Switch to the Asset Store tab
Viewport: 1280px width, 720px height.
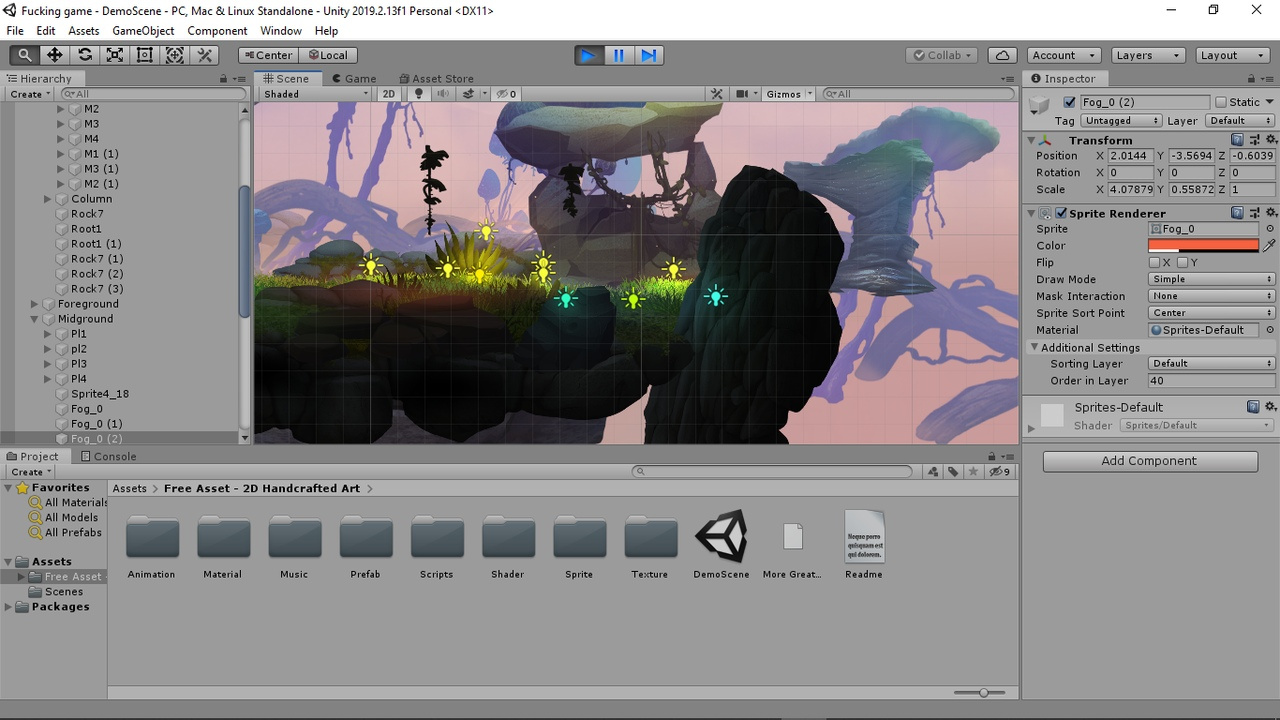tap(435, 78)
